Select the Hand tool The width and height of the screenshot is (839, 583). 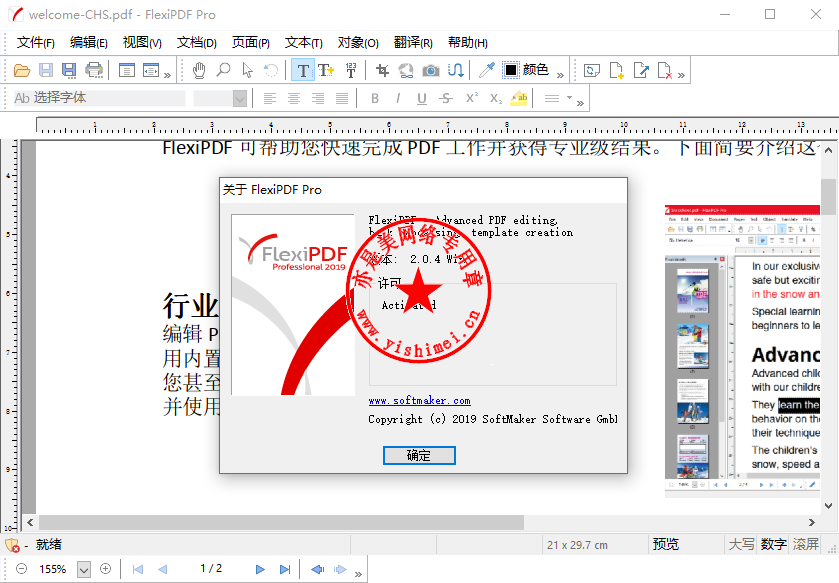pyautogui.click(x=199, y=70)
